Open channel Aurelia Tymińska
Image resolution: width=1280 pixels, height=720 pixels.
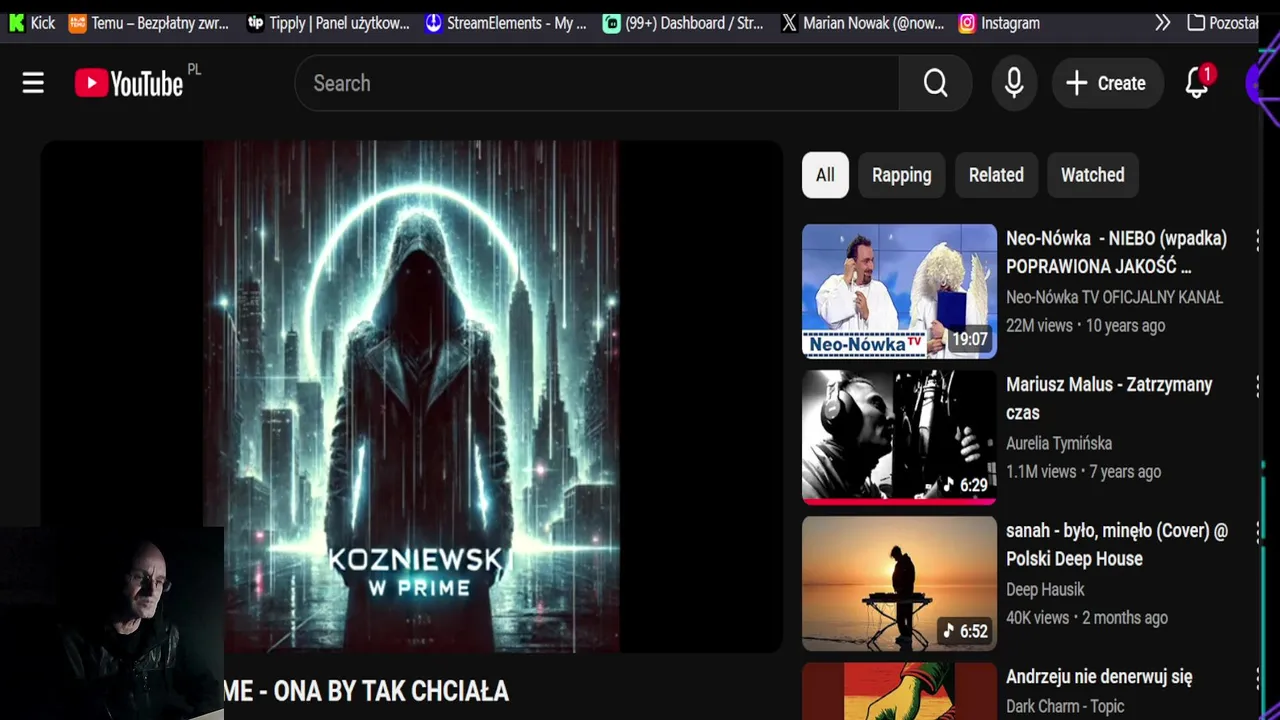tap(1059, 443)
